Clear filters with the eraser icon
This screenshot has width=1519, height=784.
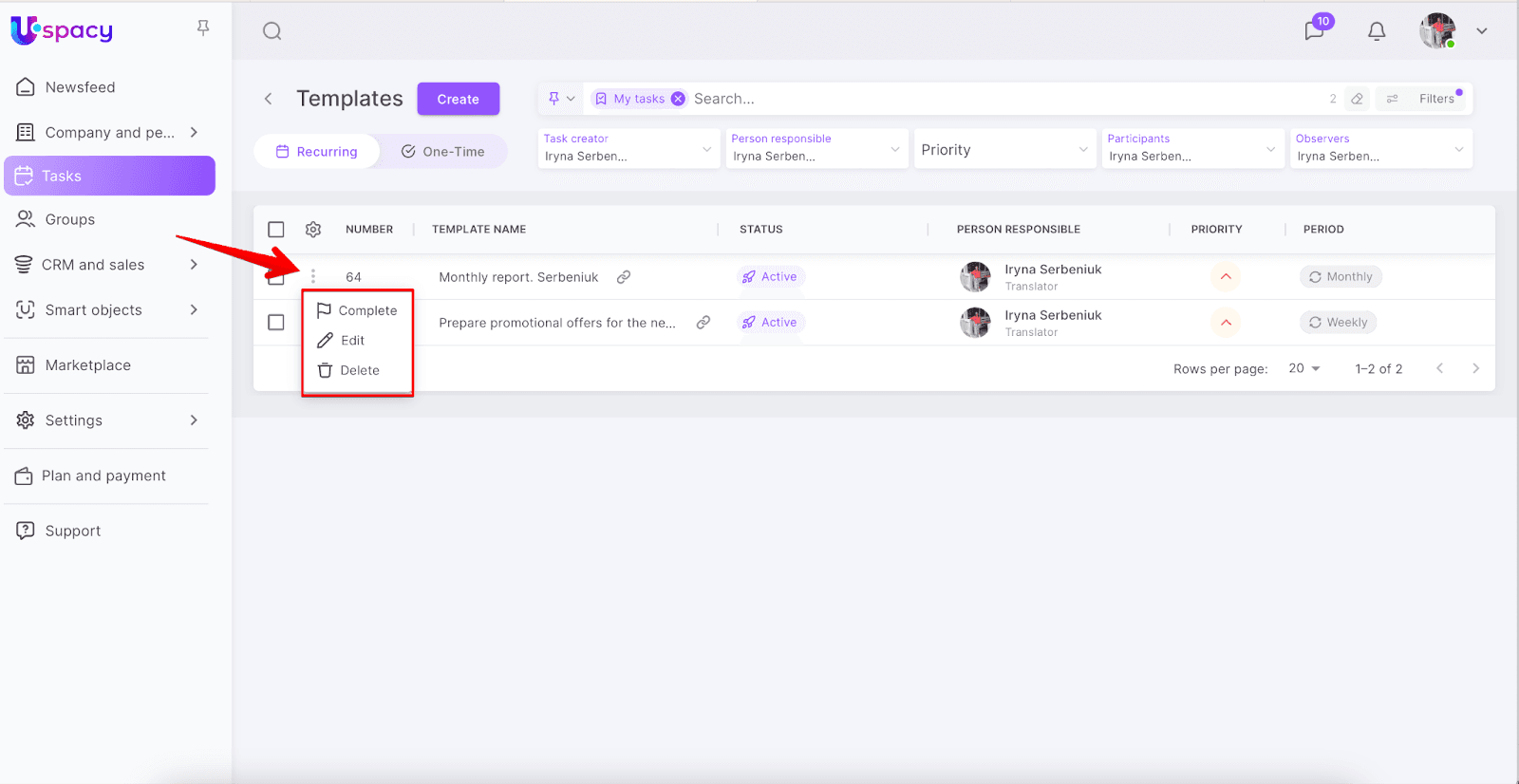[1358, 99]
